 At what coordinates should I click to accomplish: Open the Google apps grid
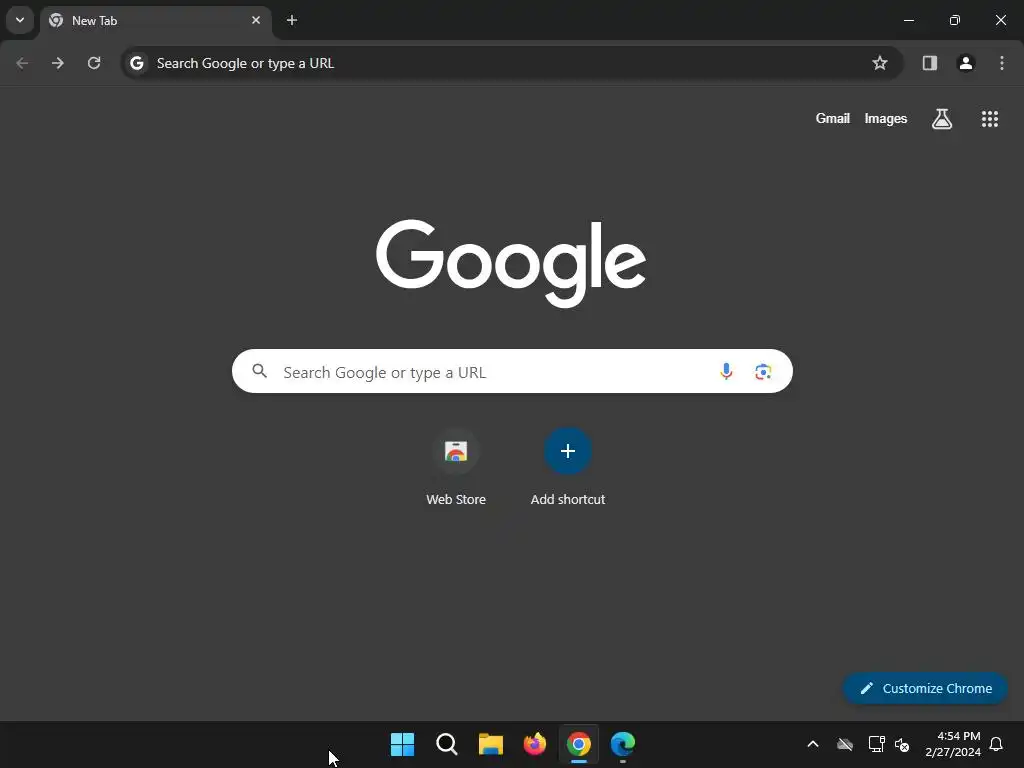(989, 119)
